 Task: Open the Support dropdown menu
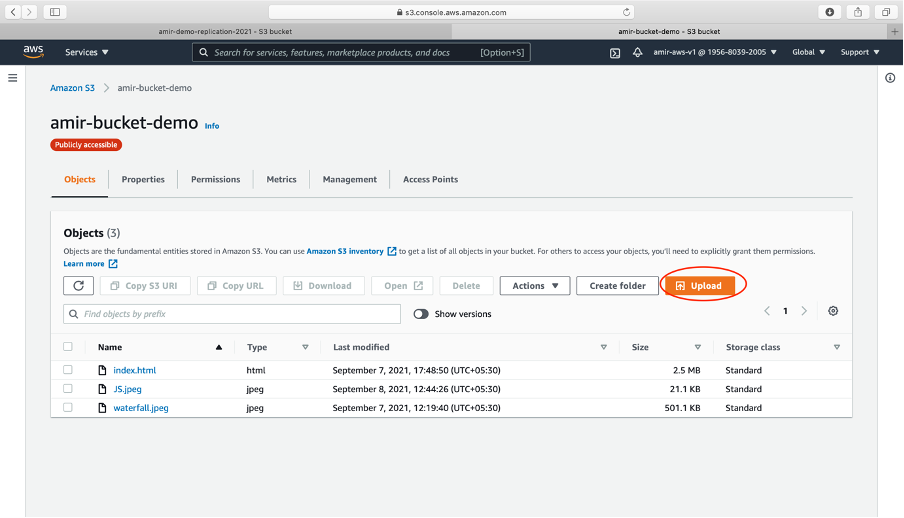click(x=860, y=52)
